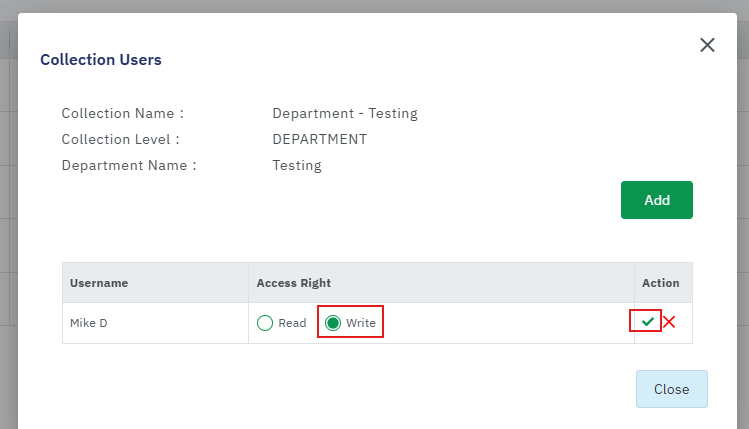The width and height of the screenshot is (749, 429).
Task: Click the Close button at bottom
Action: [671, 389]
